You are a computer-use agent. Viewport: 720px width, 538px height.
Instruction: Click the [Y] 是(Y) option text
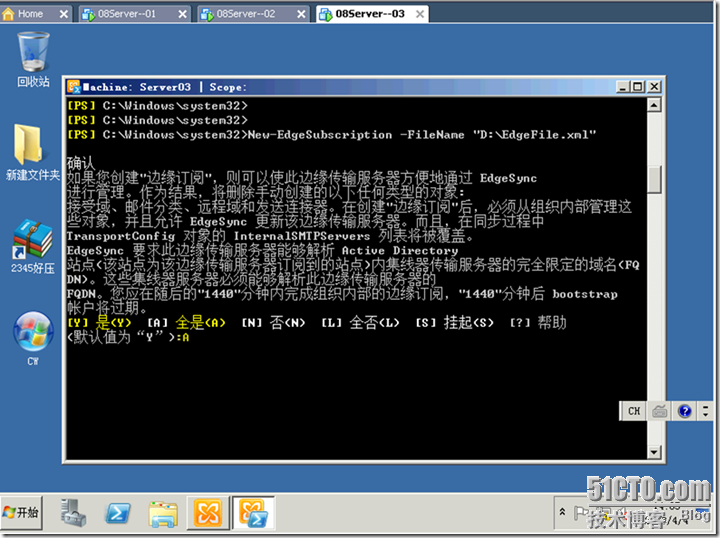[99, 323]
